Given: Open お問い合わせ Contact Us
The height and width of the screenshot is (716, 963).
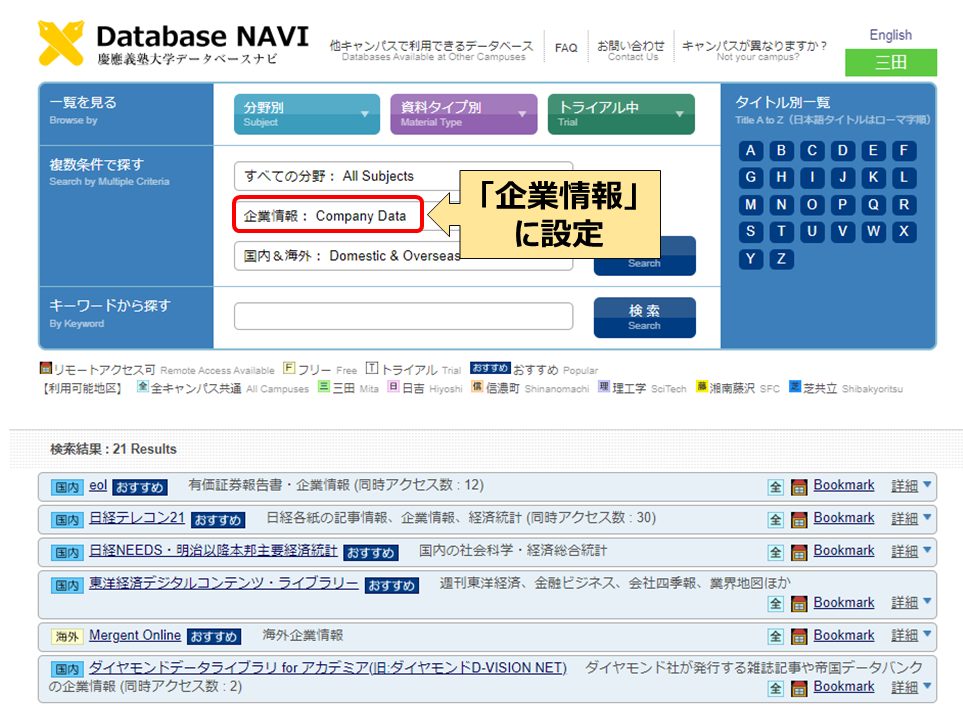Looking at the screenshot, I should point(631,50).
